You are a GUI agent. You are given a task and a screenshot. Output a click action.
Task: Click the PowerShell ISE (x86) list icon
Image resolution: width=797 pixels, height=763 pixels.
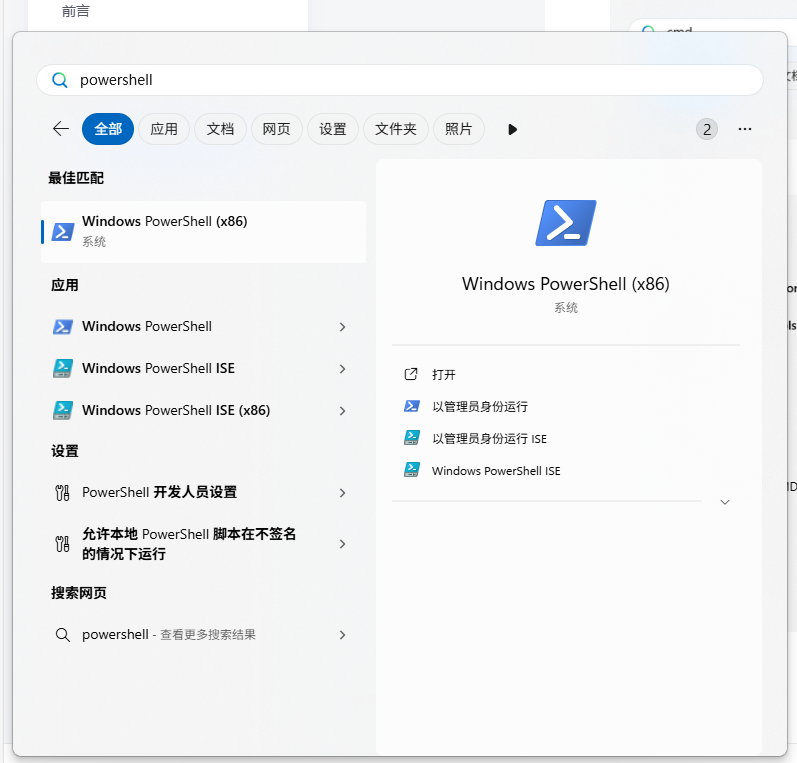coord(63,410)
